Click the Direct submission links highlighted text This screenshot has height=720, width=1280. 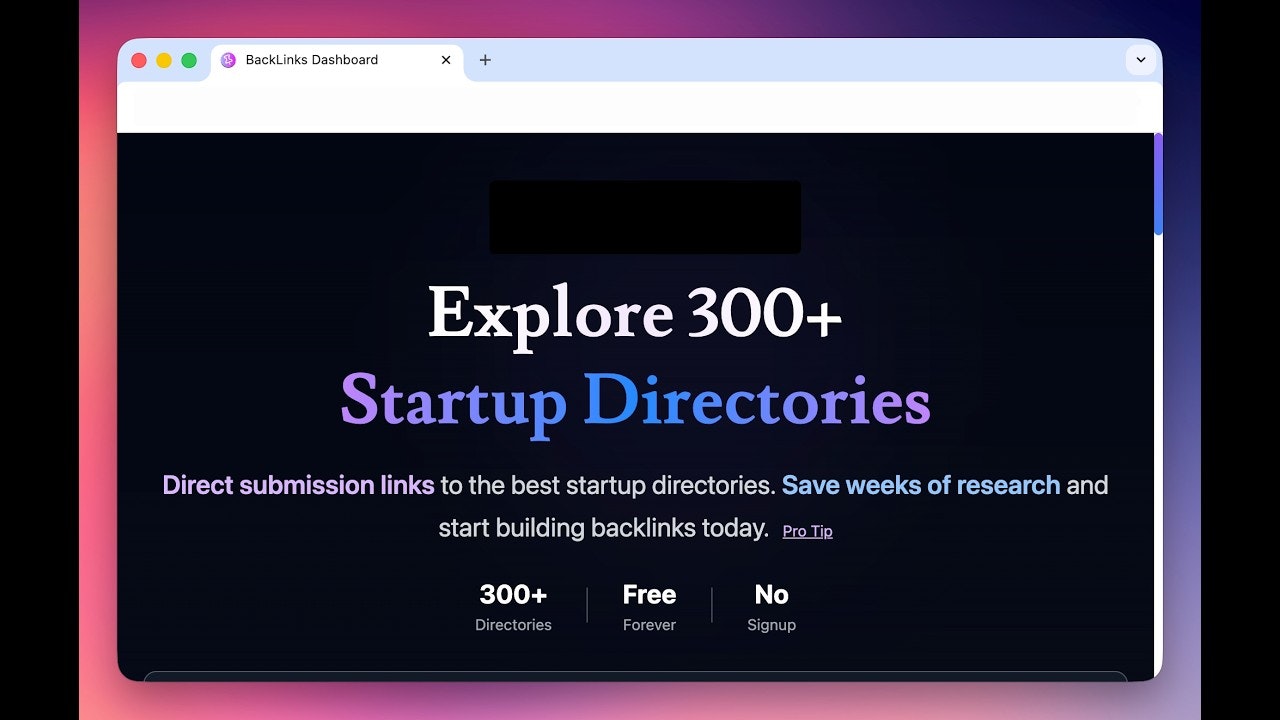pyautogui.click(x=298, y=485)
